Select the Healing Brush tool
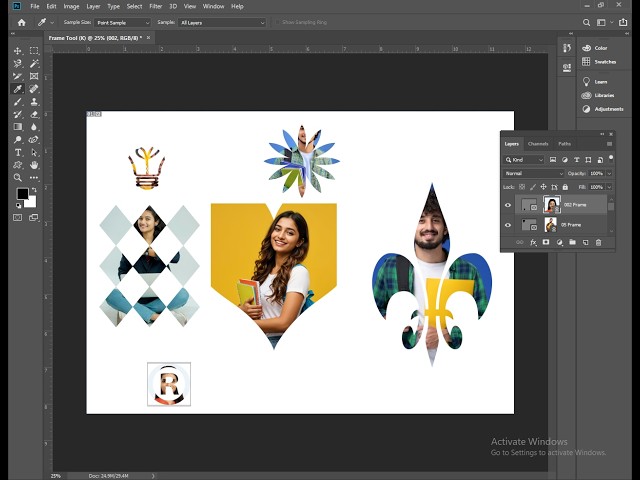The width and height of the screenshot is (640, 480). point(34,89)
